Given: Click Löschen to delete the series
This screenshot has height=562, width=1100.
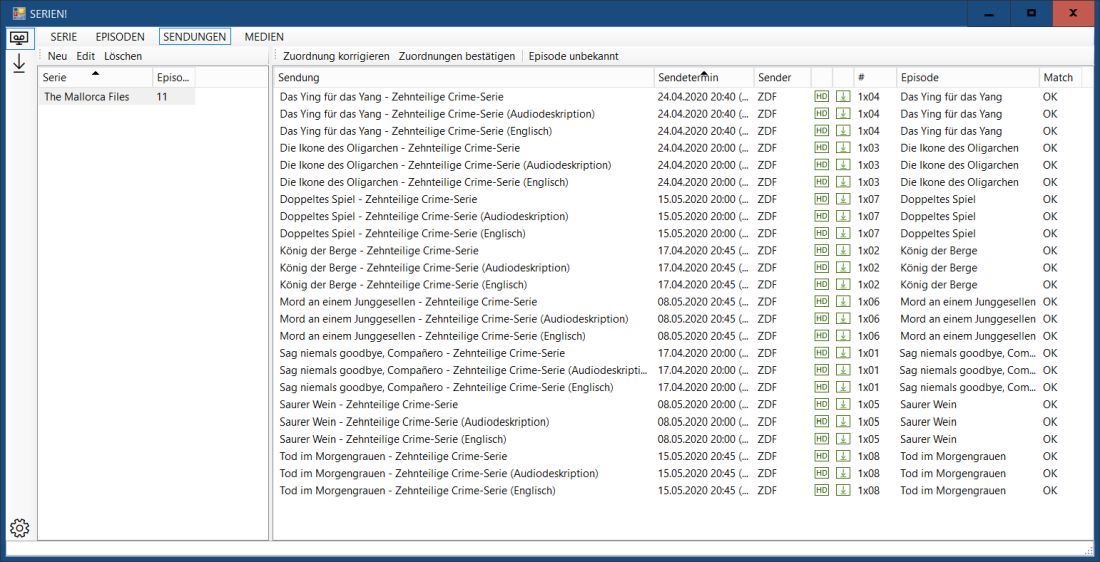Looking at the screenshot, I should coord(123,56).
